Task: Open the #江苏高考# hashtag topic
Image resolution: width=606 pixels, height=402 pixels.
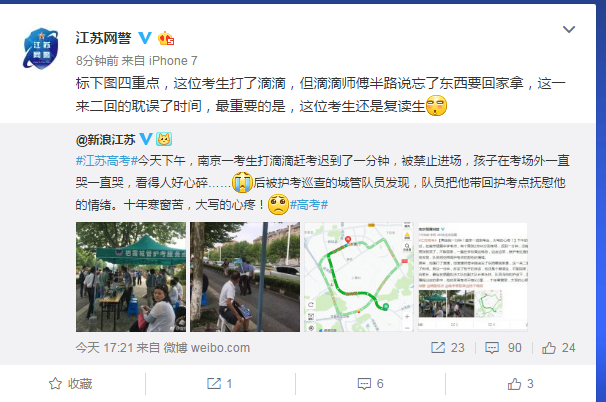Action: coord(107,160)
